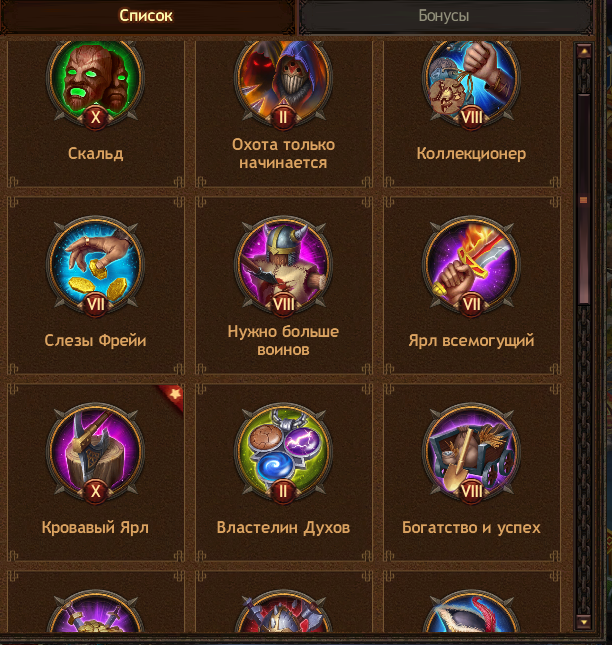Open the Богатство и успех cart icon
This screenshot has width=612, height=645.
tap(471, 453)
